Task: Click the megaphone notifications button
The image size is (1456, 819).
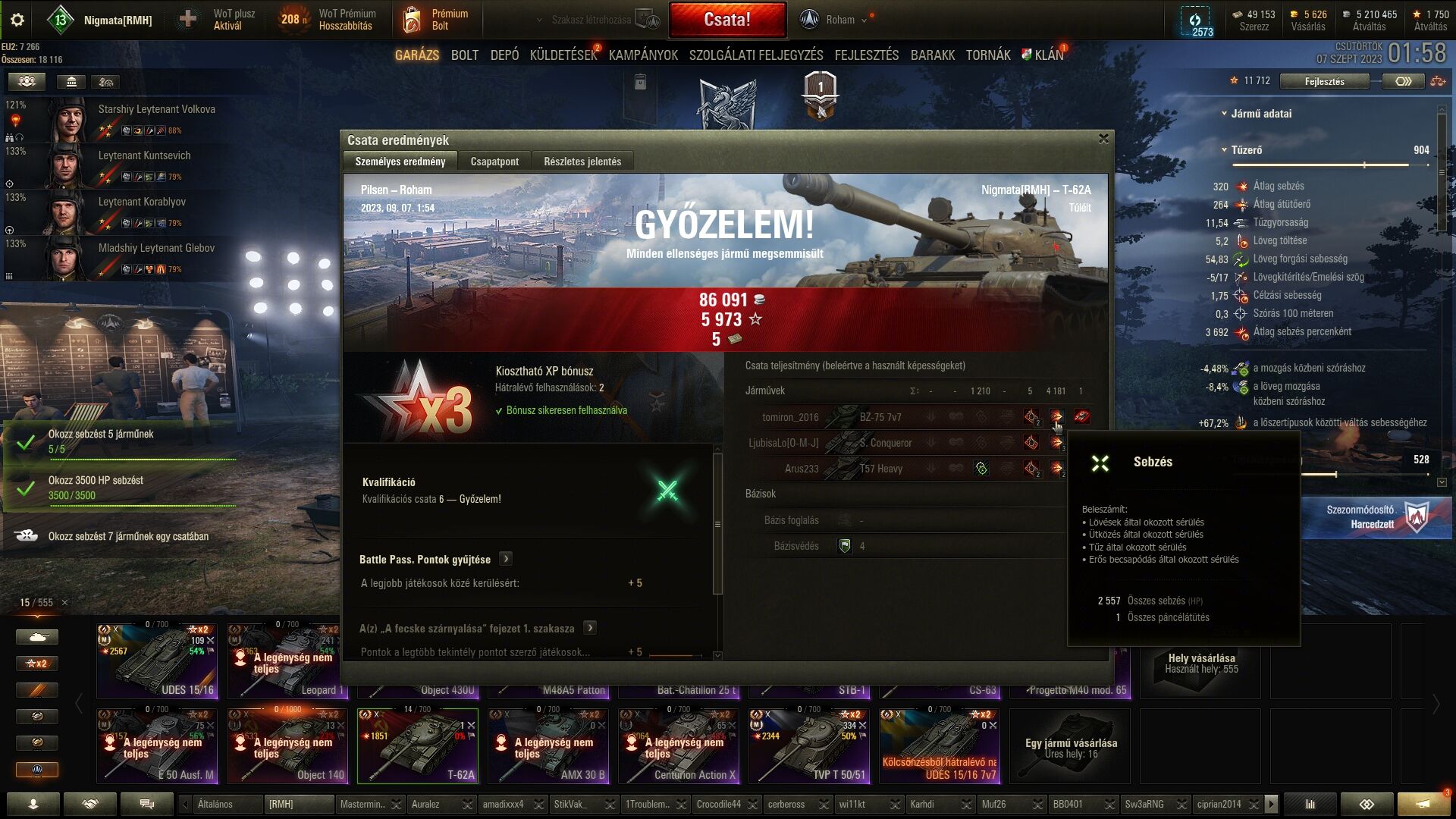Action: [x=1423, y=804]
